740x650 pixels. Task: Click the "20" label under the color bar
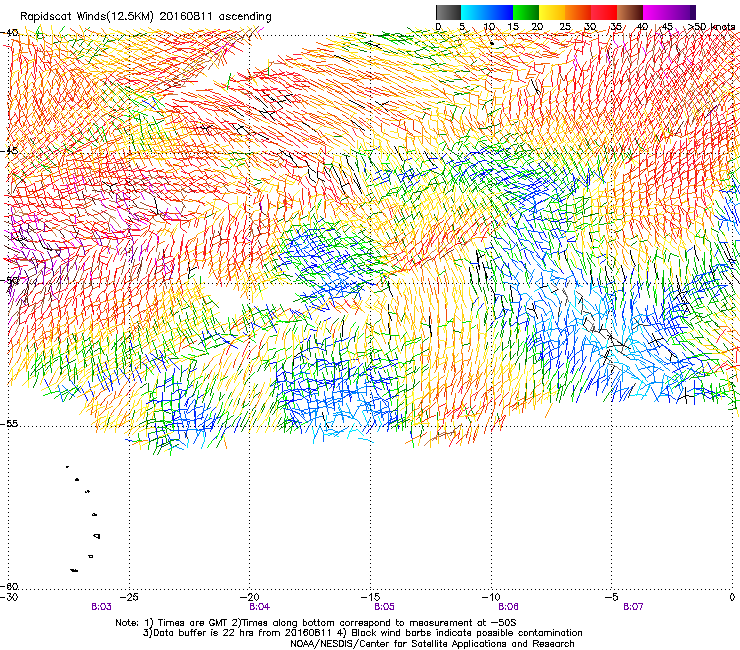[537, 27]
